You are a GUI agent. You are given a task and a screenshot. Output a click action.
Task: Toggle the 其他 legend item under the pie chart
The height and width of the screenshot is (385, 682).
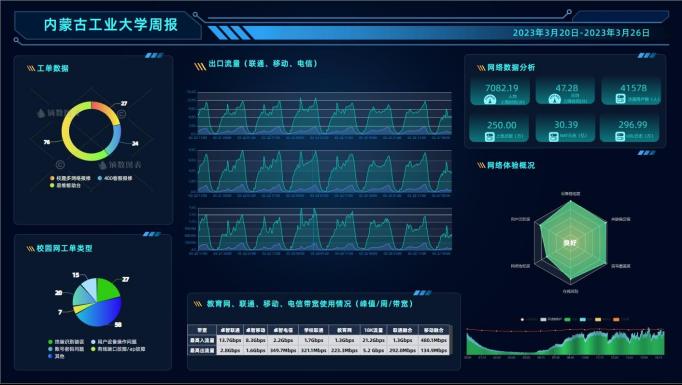[56, 356]
